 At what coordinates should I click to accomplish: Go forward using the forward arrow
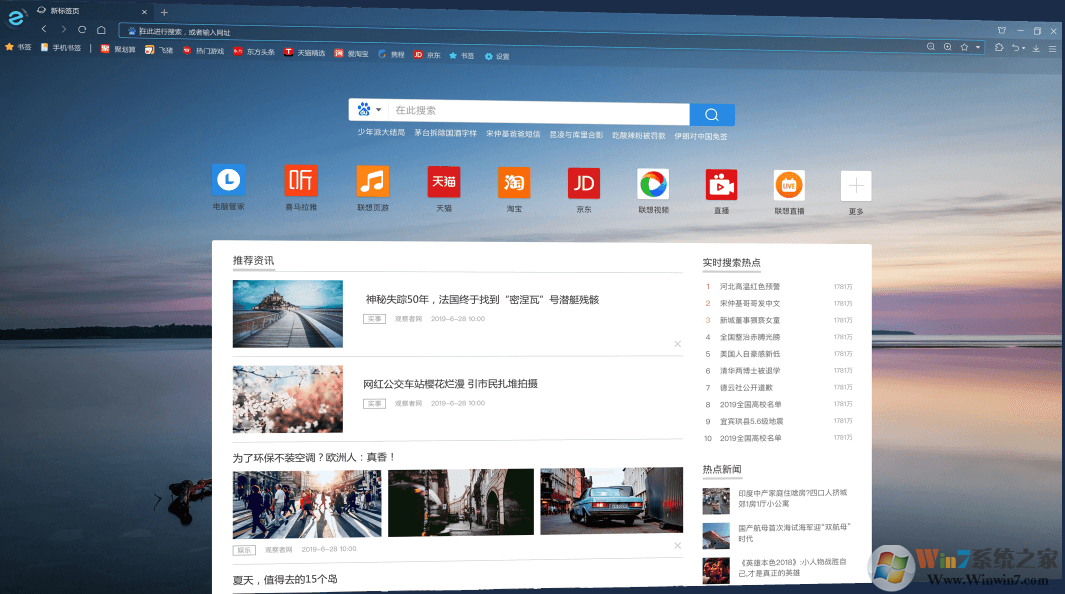pyautogui.click(x=63, y=29)
